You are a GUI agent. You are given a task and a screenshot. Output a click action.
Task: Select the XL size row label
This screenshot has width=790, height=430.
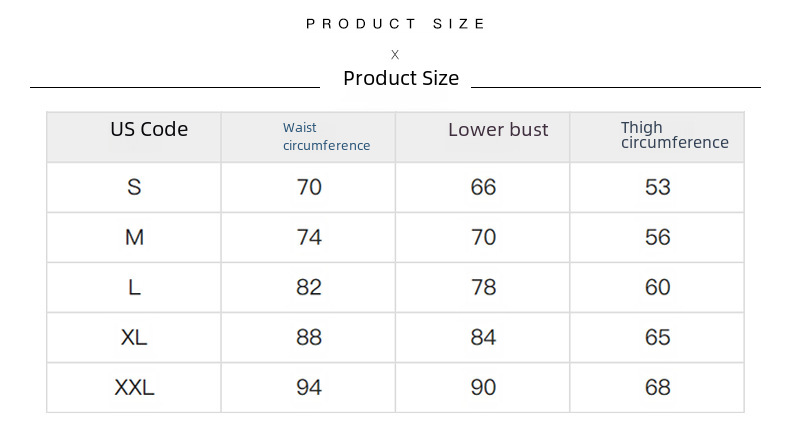point(134,337)
